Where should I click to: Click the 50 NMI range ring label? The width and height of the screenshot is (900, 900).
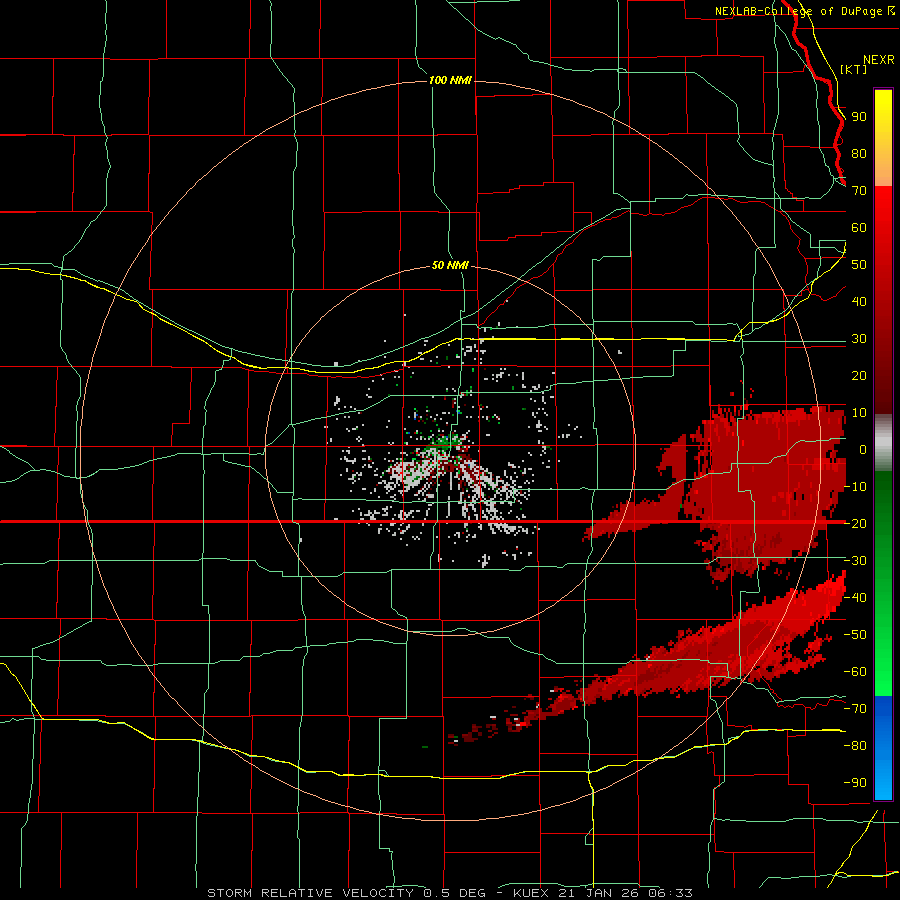point(450,265)
